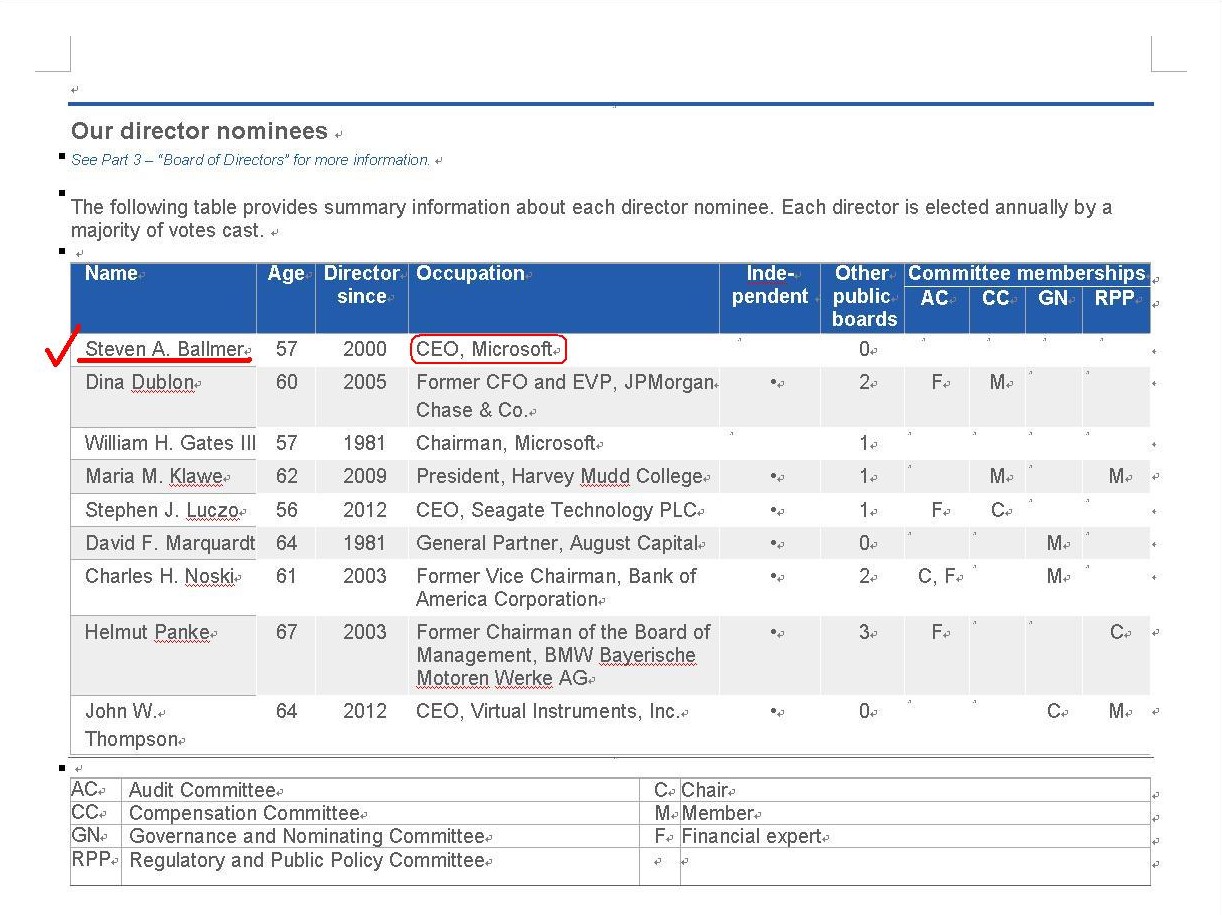Image resolution: width=1222 pixels, height=915 pixels.
Task: Click the name "William H. Gates III"
Action: (171, 443)
